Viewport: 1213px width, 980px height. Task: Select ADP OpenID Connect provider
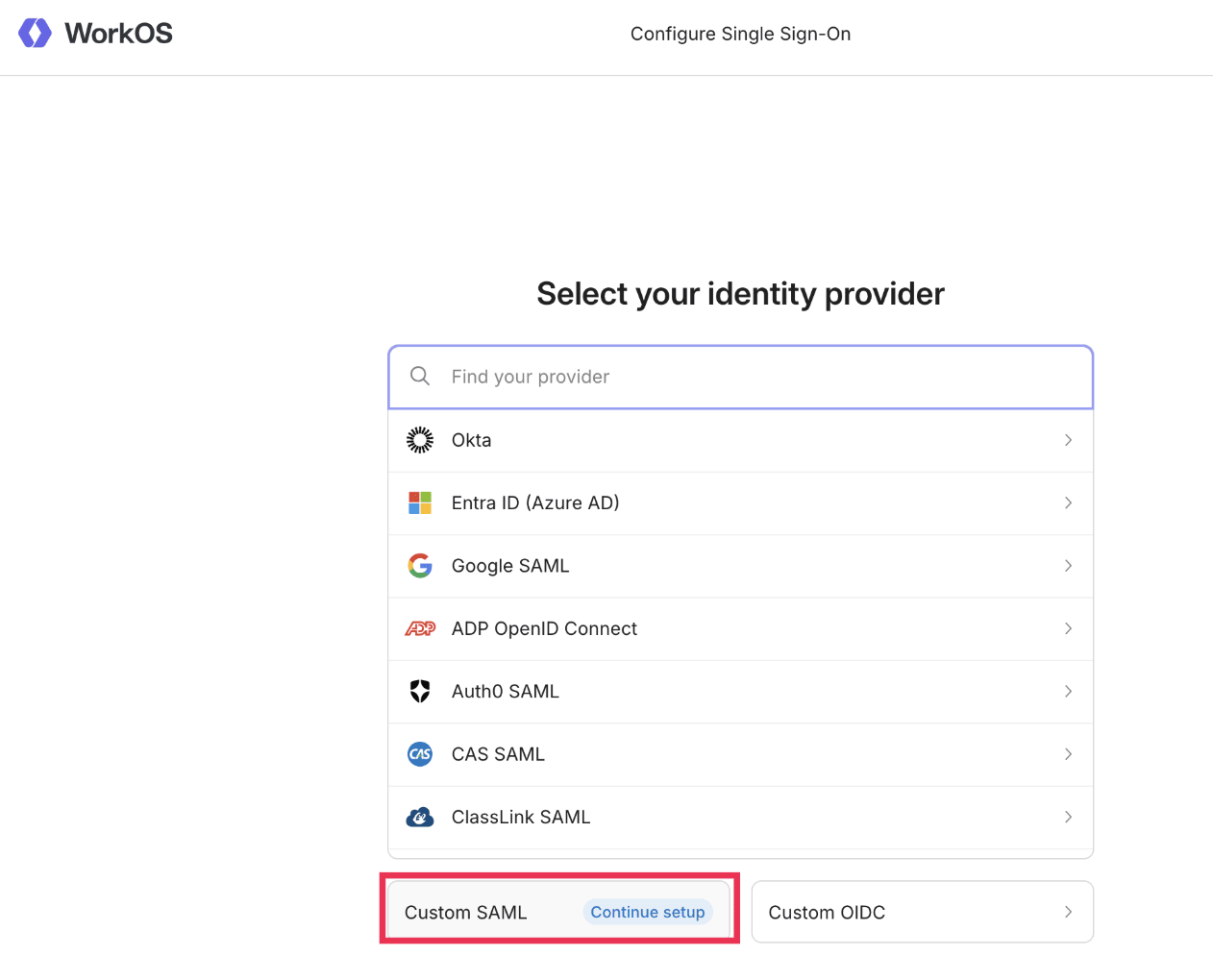tap(544, 628)
